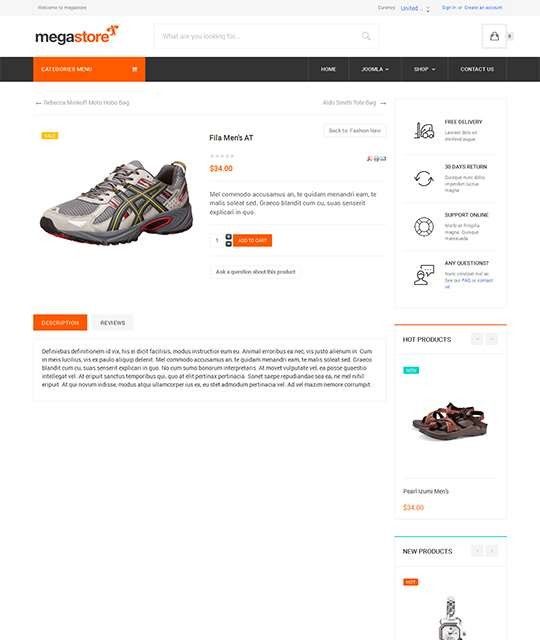Image resolution: width=540 pixels, height=640 pixels.
Task: Focus the product search input field
Action: (x=259, y=36)
